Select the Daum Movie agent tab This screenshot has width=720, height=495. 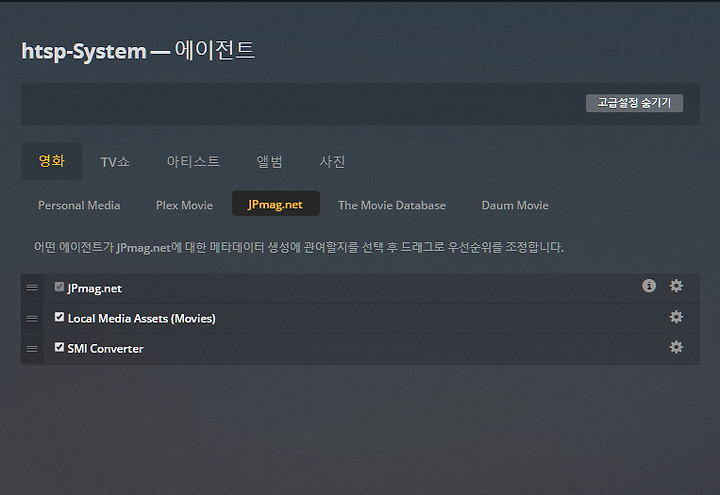515,205
